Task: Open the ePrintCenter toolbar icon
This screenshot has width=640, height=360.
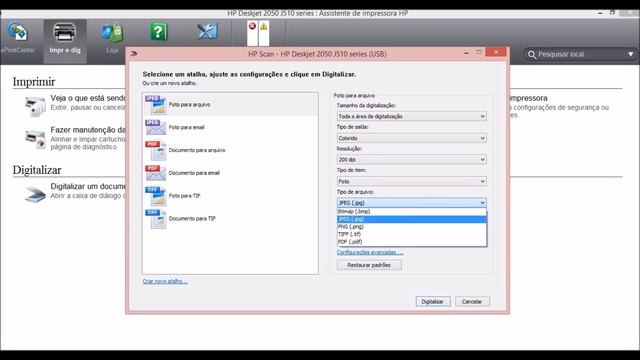Action: point(17,31)
